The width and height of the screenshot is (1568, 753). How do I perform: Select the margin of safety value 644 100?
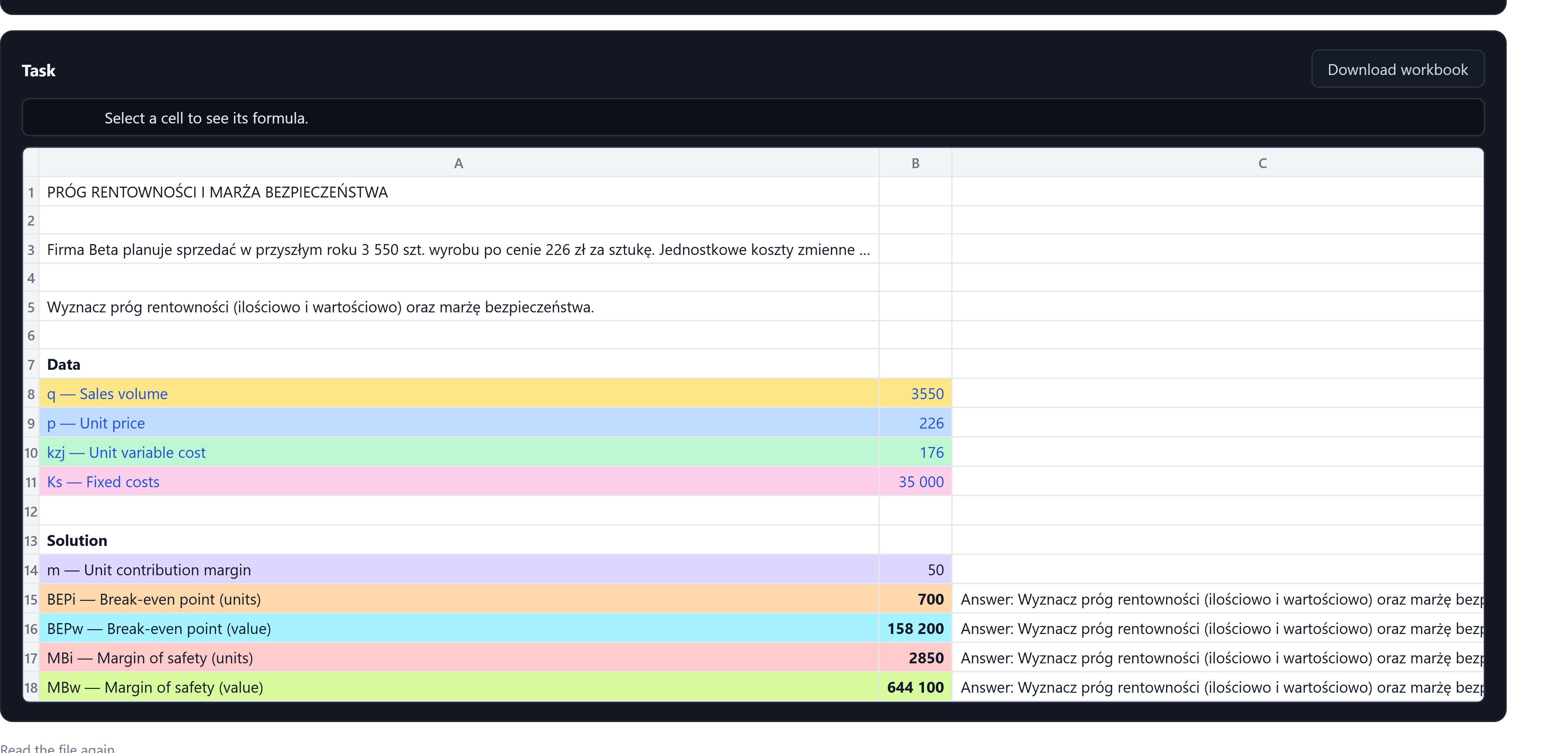pos(915,687)
